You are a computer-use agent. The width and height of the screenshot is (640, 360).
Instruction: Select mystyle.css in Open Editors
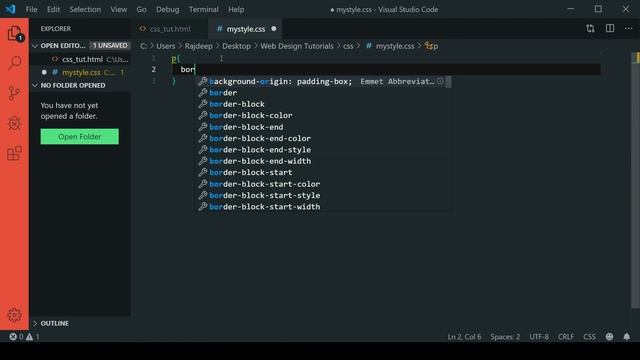point(80,72)
